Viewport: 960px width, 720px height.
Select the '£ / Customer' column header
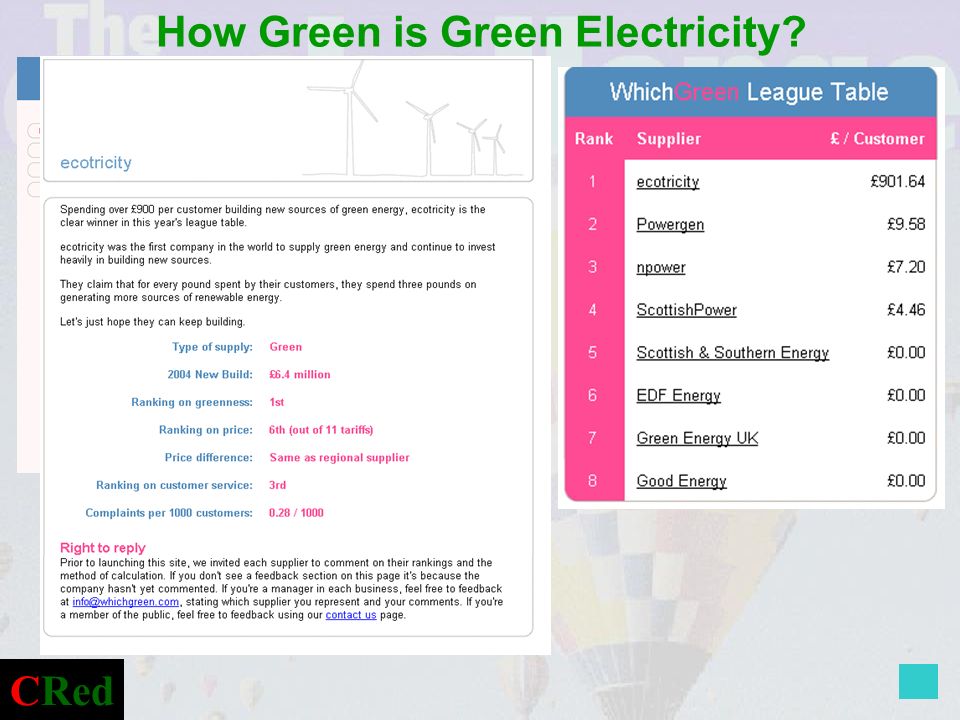(x=877, y=139)
